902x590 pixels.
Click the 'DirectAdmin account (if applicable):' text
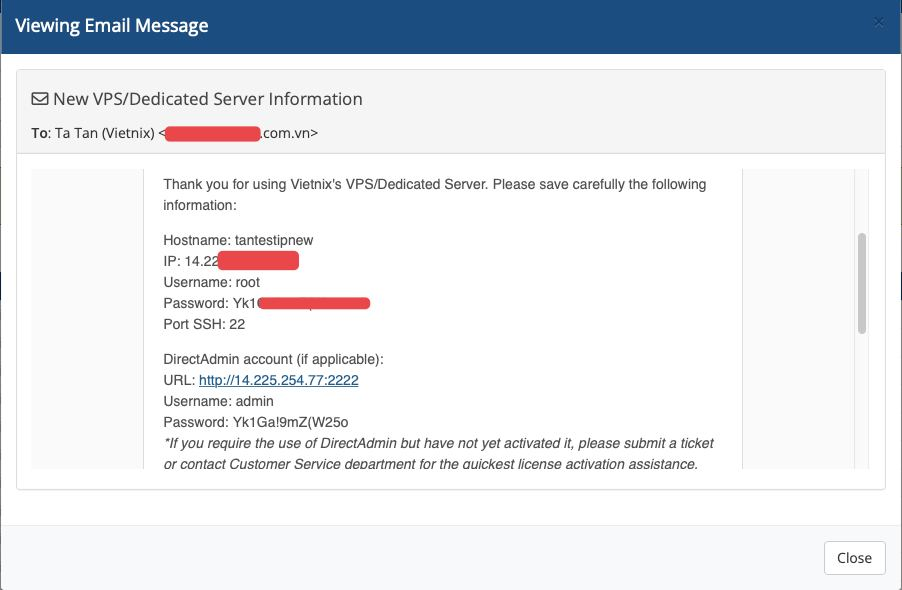pos(273,359)
